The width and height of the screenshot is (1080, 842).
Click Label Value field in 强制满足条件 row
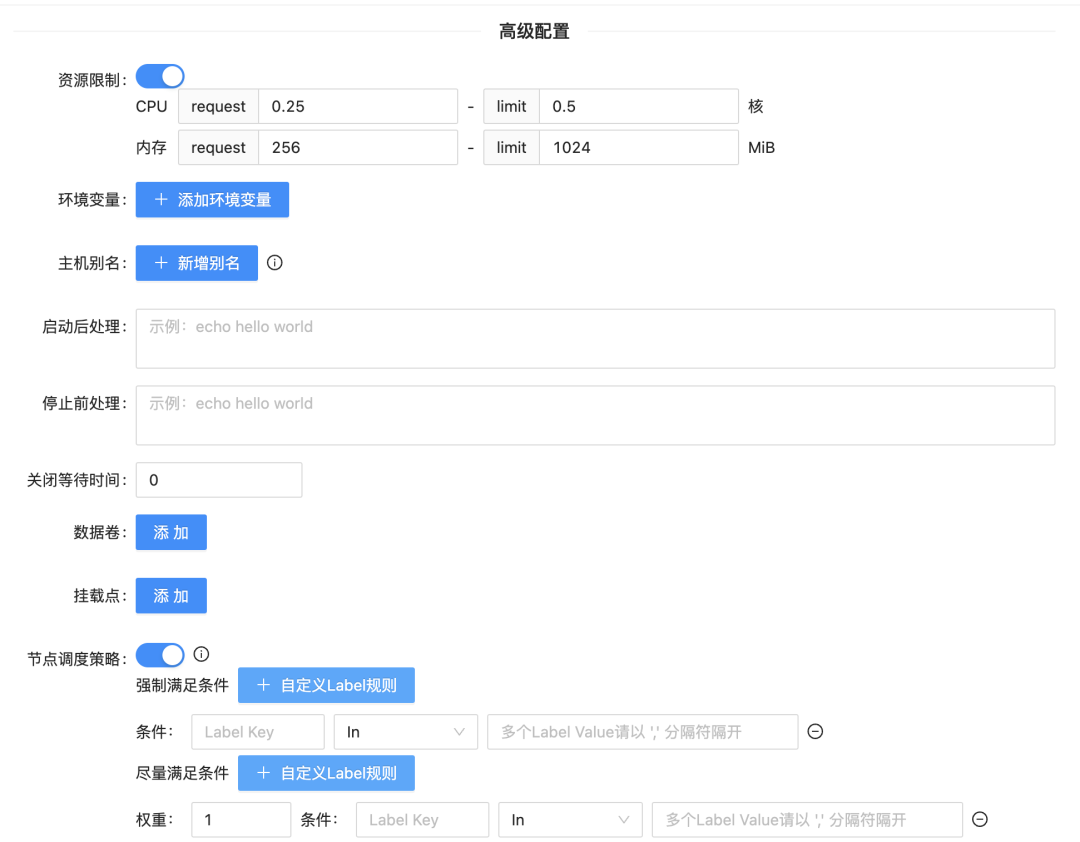click(643, 732)
